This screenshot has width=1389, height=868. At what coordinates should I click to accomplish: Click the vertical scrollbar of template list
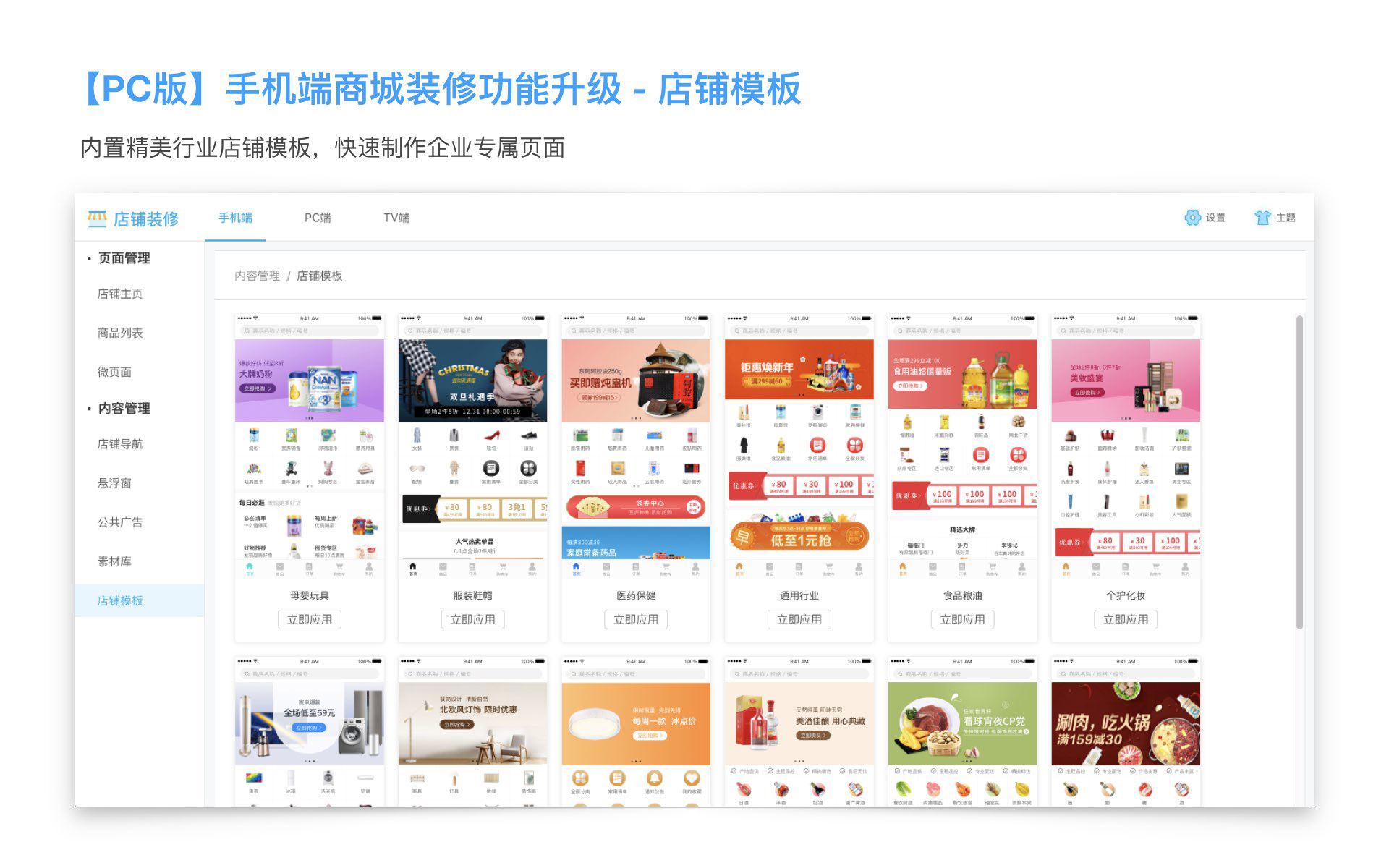1299,472
